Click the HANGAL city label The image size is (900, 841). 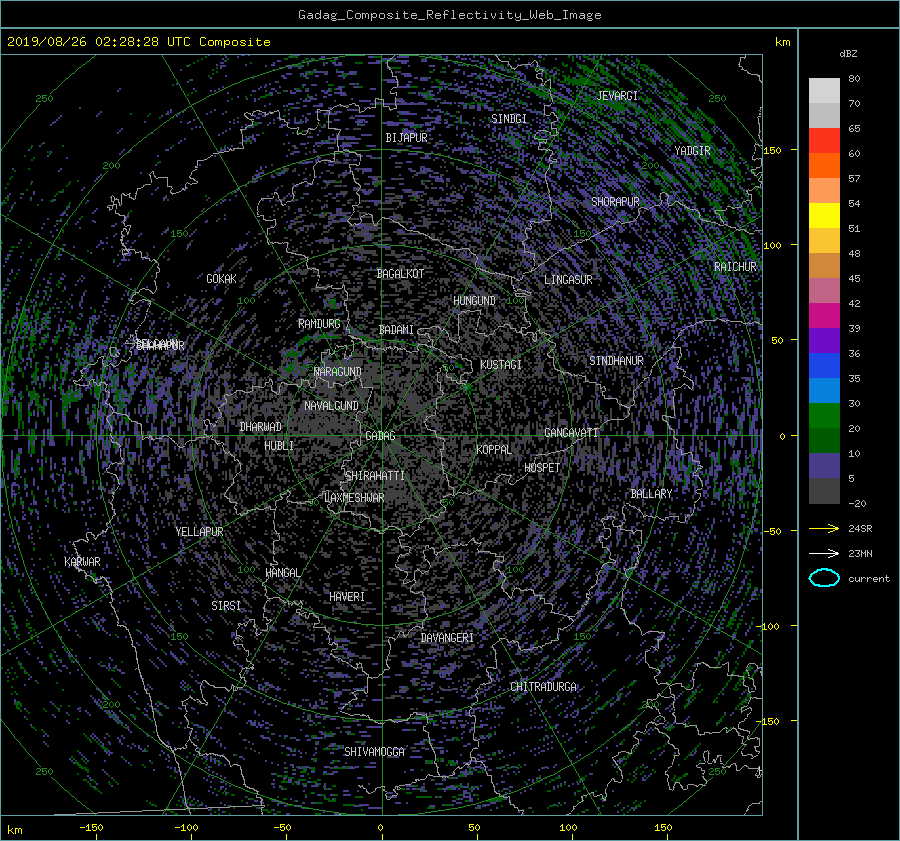click(282, 573)
